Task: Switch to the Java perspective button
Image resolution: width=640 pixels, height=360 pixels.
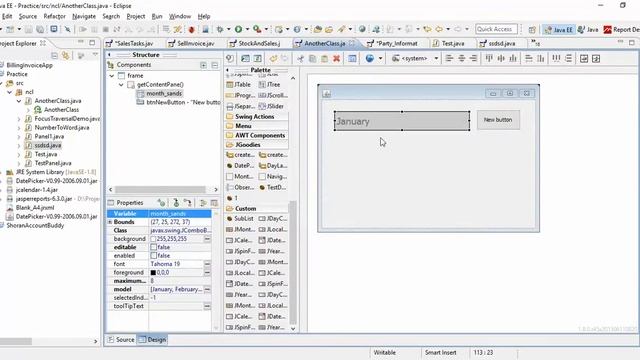Action: point(588,29)
